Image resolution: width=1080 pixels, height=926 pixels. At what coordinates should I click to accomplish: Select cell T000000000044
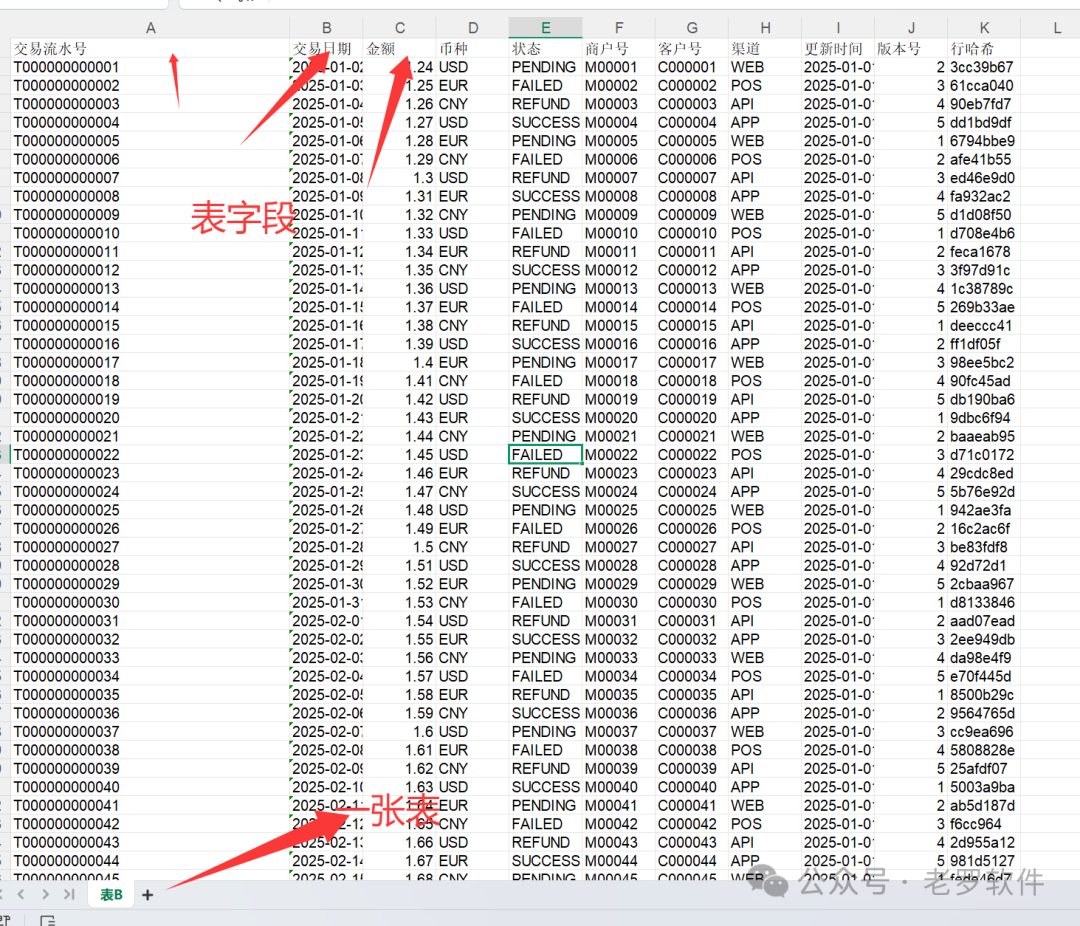(x=150, y=861)
